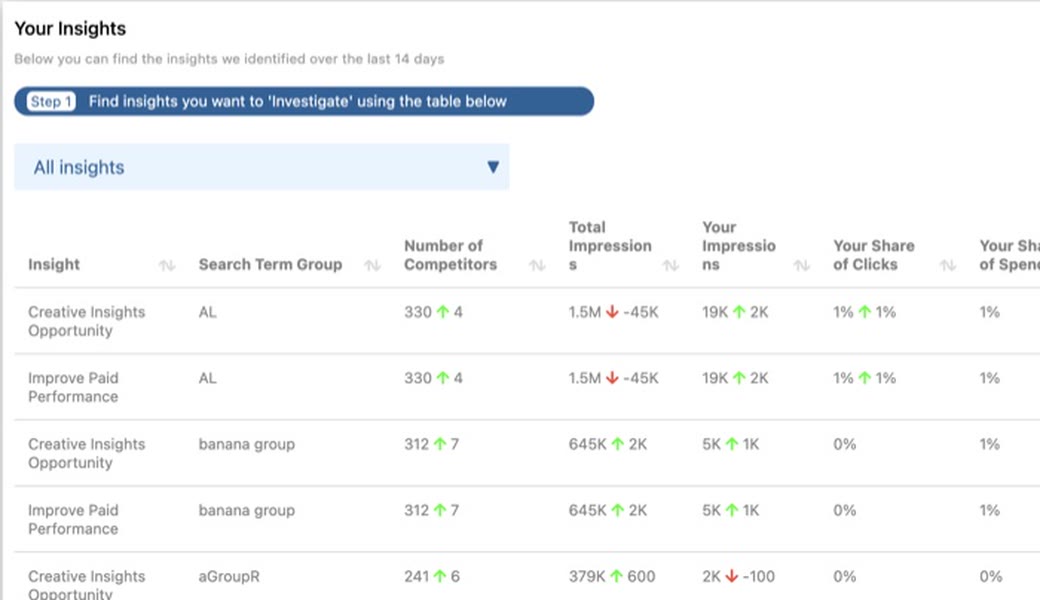This screenshot has height=600, width=1040.
Task: Click banana group in the Creative Insights row
Action: 247,444
